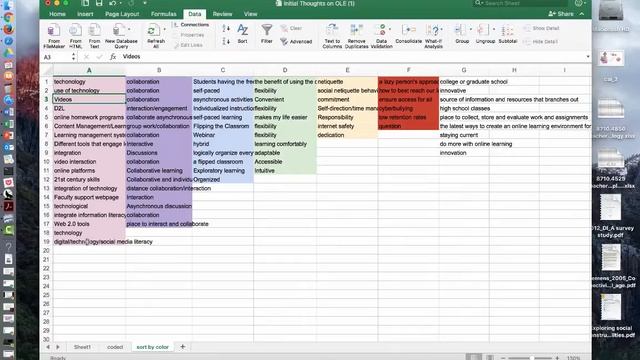Click the Ungroup icon

[483, 31]
